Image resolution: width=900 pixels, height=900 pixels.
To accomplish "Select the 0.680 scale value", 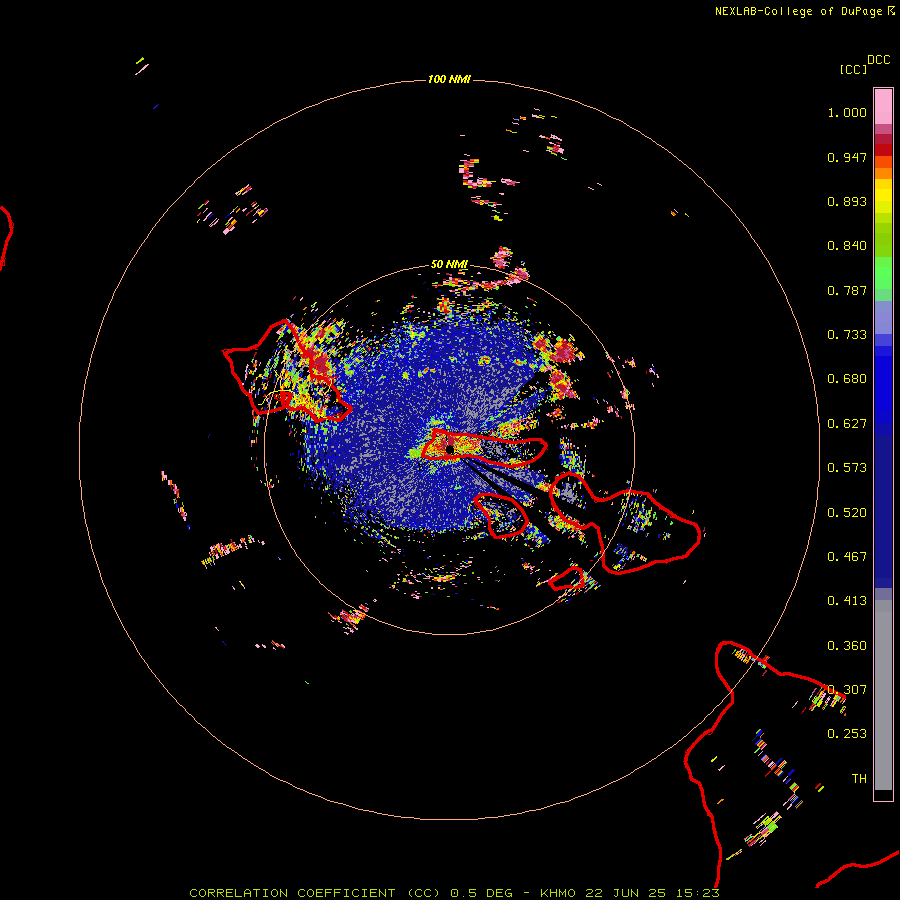I will (847, 379).
